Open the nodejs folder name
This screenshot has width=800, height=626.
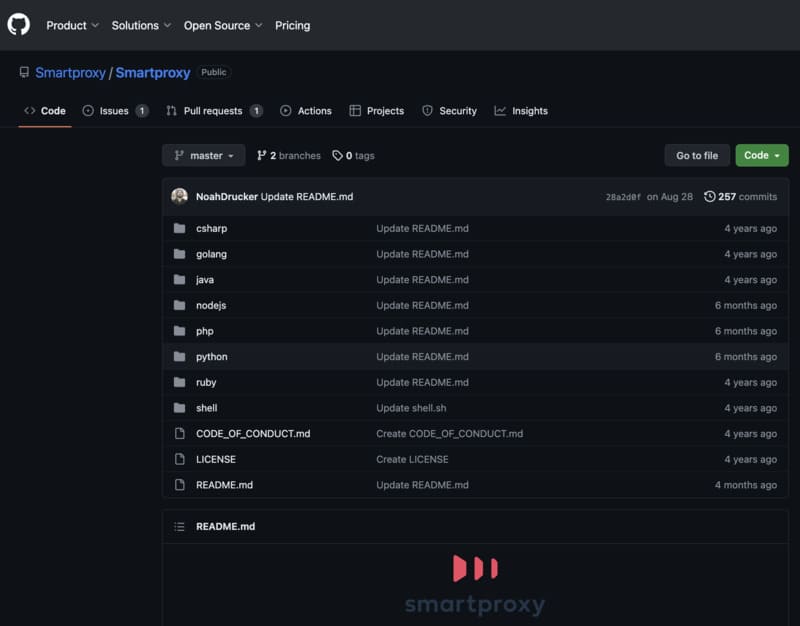(211, 305)
